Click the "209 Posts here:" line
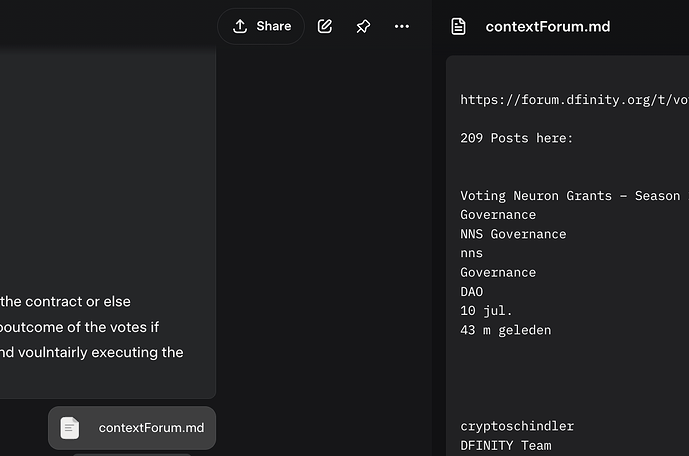This screenshot has height=456, width=689. pos(517,138)
